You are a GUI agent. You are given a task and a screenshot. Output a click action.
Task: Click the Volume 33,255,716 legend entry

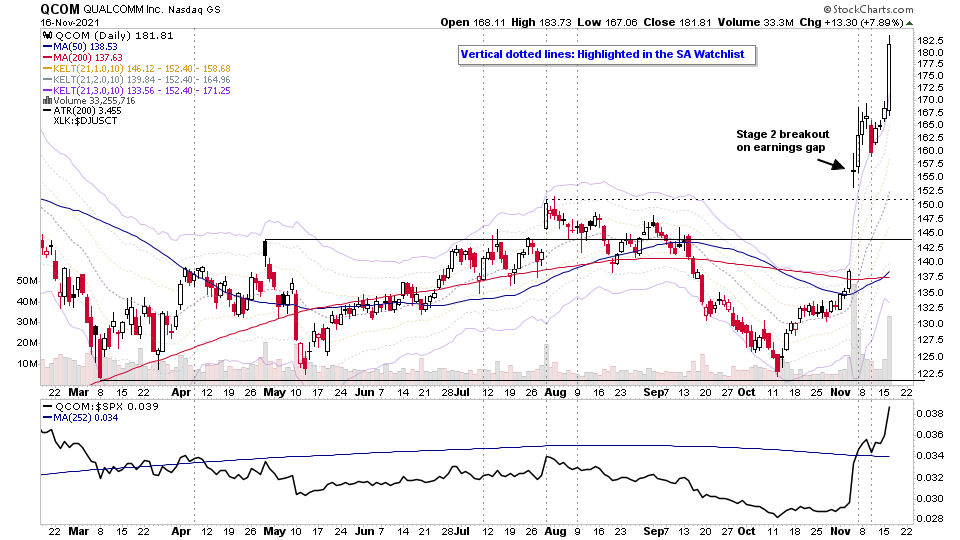pos(89,100)
